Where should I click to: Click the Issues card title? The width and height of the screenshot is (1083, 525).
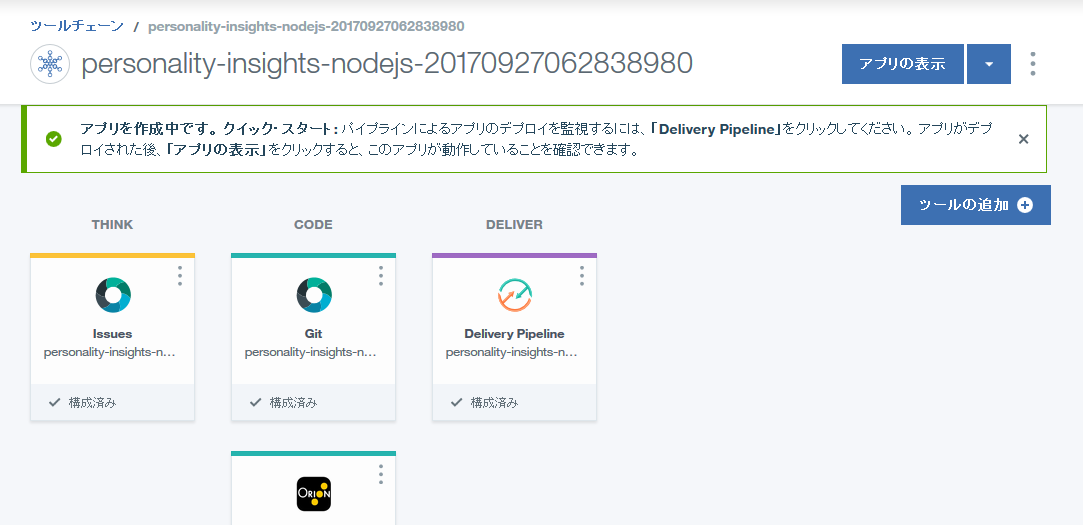113,334
